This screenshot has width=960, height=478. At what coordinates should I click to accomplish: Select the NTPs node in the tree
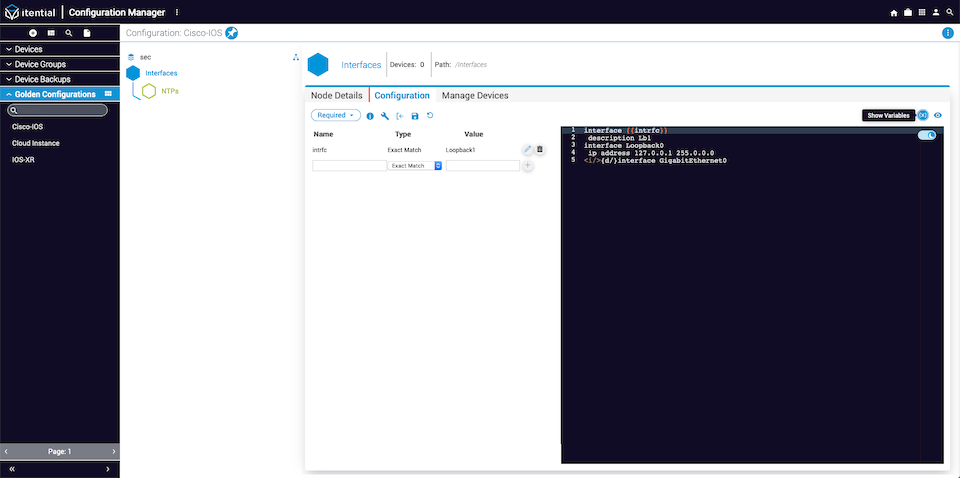pos(170,91)
